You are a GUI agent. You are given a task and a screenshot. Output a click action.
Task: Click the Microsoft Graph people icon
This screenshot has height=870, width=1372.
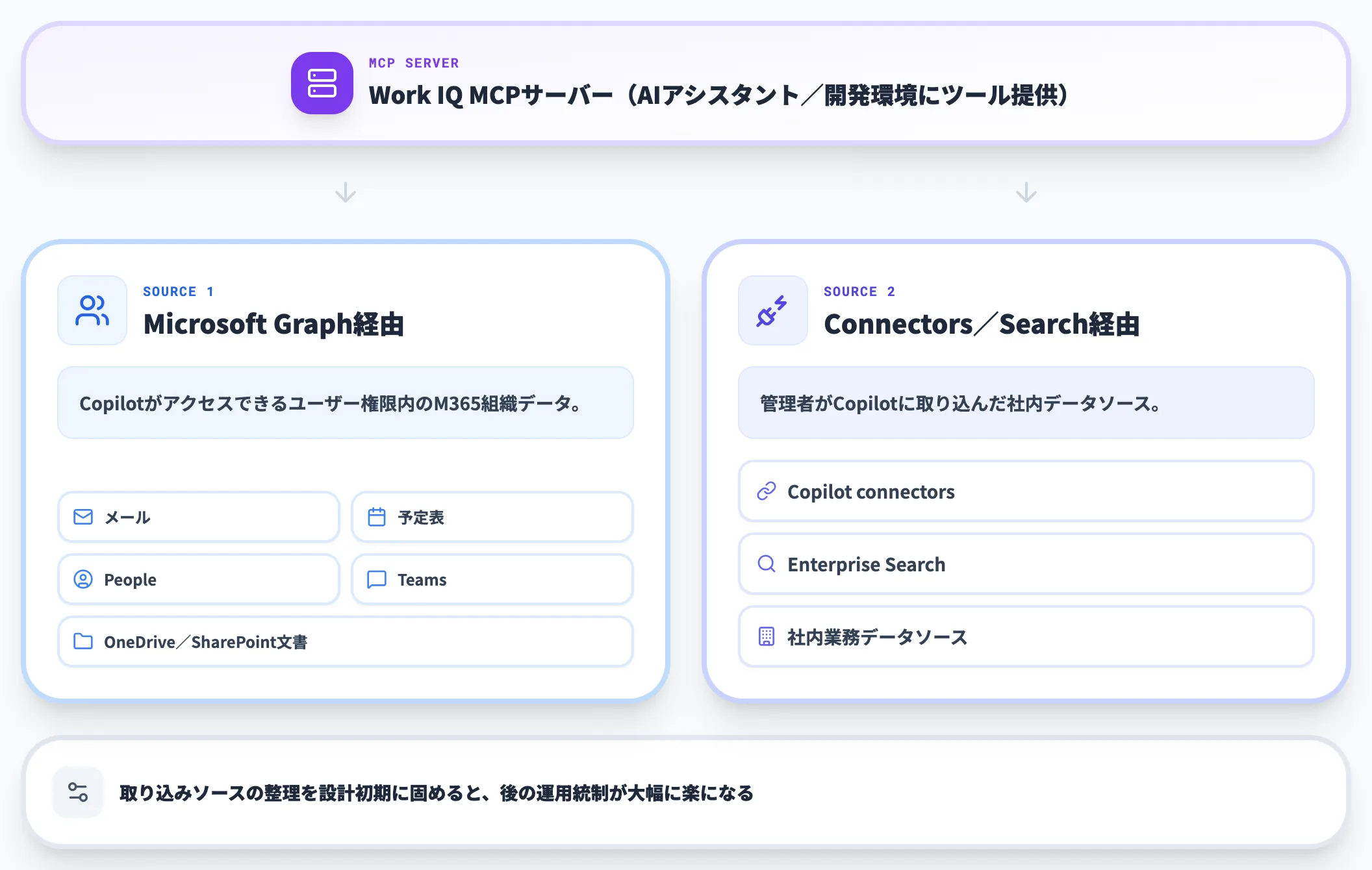coord(92,310)
